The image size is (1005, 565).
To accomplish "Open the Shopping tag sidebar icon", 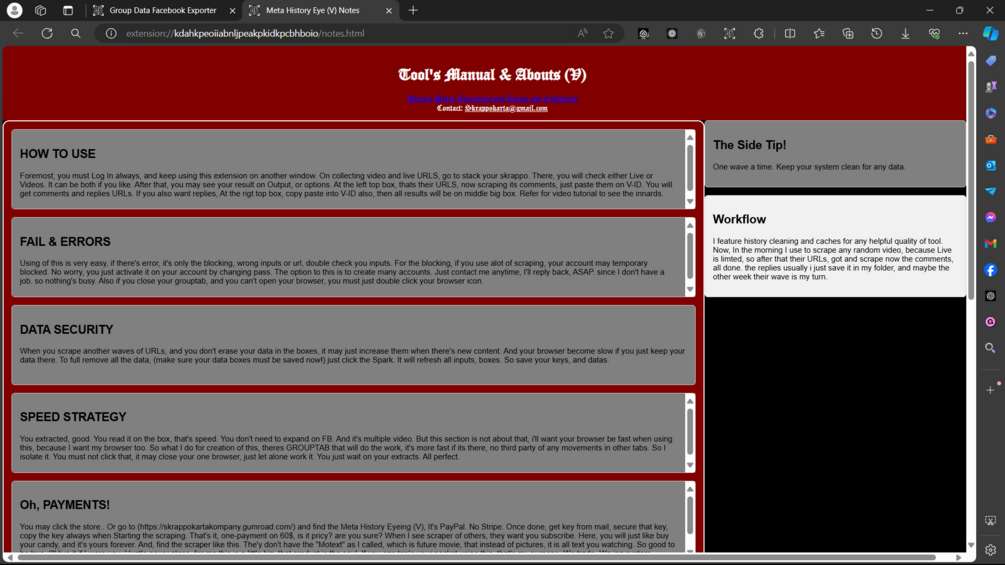I will click(x=990, y=61).
